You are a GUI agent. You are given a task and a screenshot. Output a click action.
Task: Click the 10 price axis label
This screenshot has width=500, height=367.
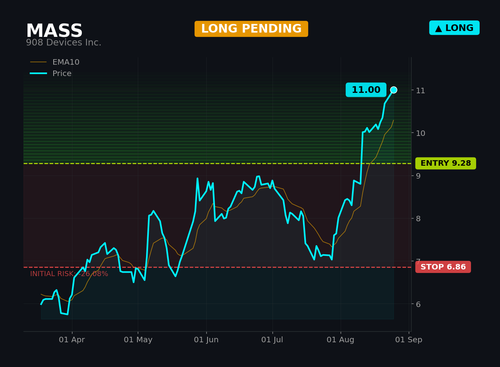[420, 133]
